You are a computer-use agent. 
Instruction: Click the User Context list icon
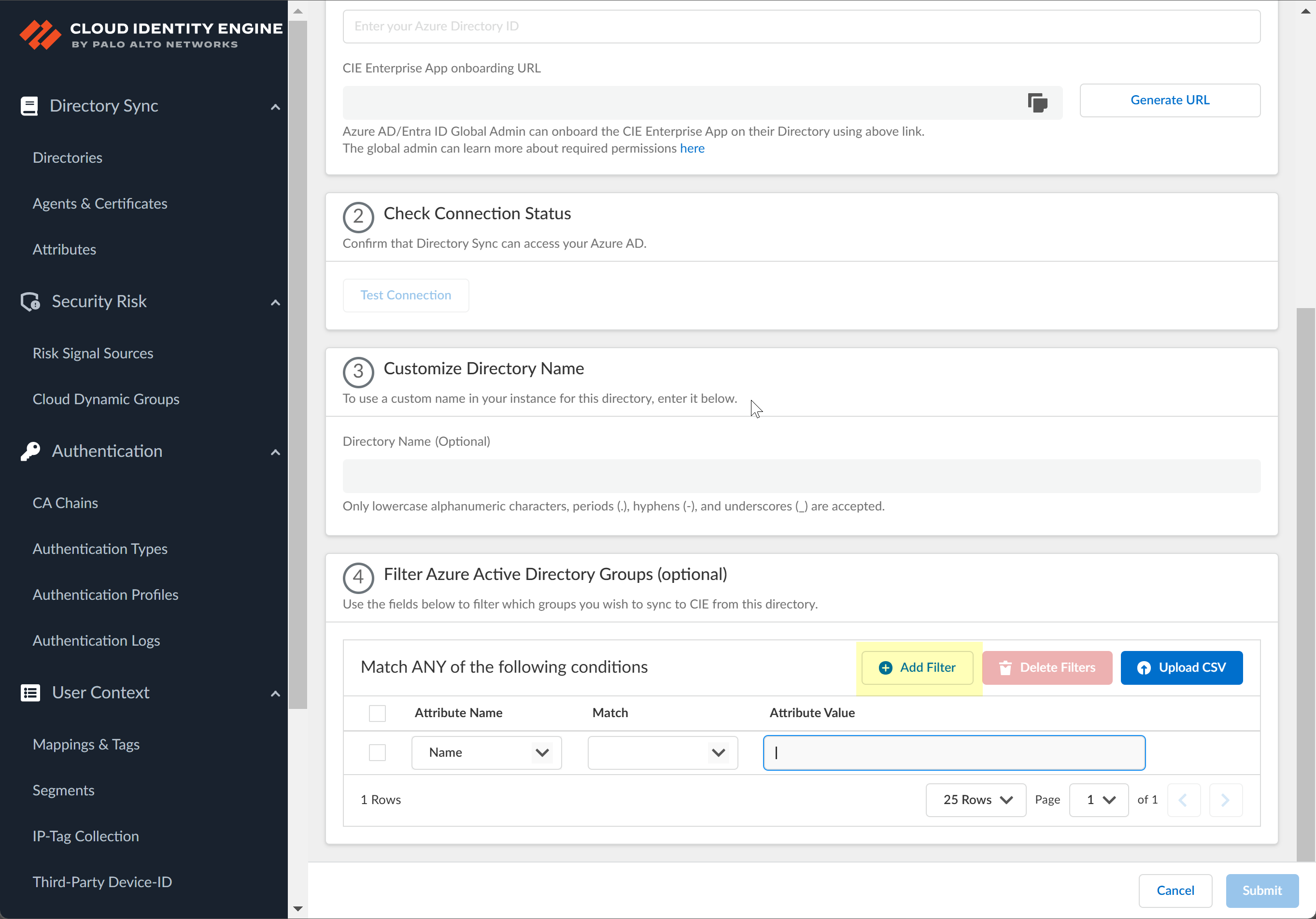[x=30, y=693]
